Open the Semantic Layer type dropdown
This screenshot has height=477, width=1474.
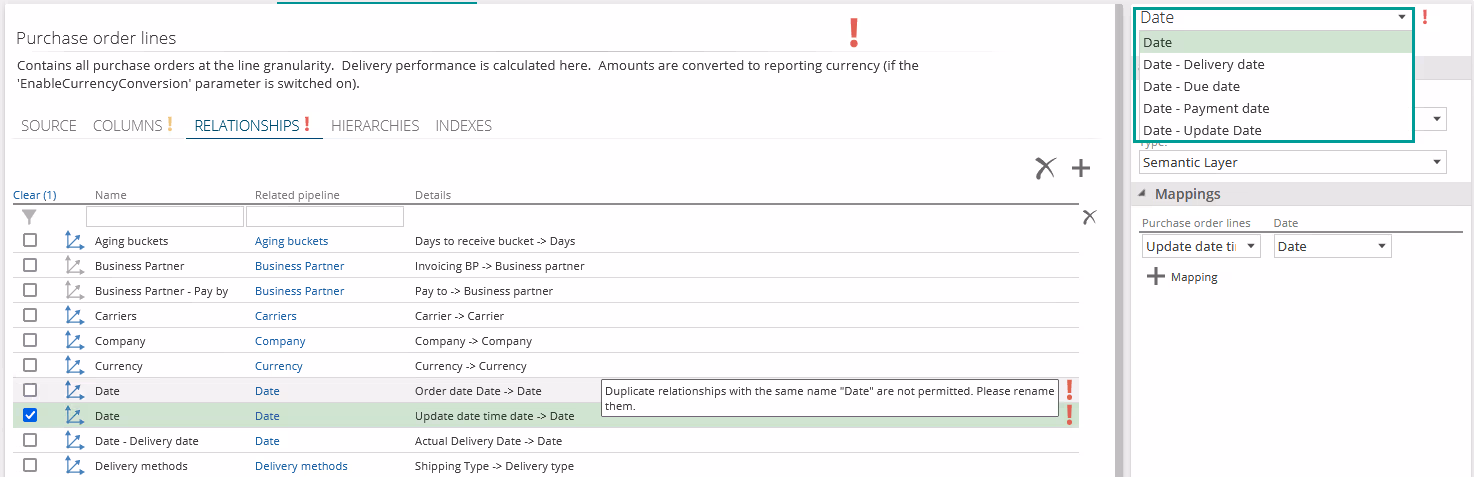1292,162
